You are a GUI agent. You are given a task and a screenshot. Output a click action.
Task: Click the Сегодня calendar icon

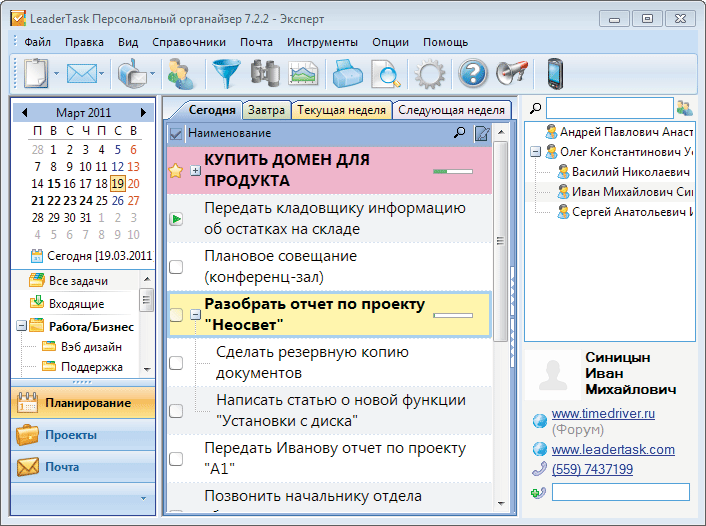(36, 256)
